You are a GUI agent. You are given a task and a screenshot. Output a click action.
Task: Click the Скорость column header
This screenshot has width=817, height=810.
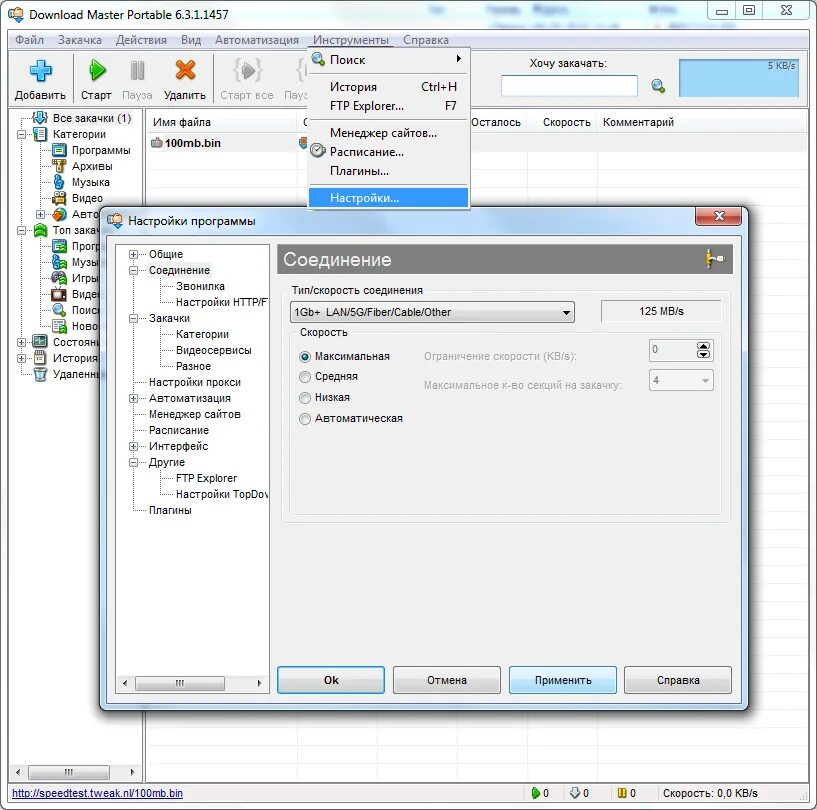pos(566,122)
